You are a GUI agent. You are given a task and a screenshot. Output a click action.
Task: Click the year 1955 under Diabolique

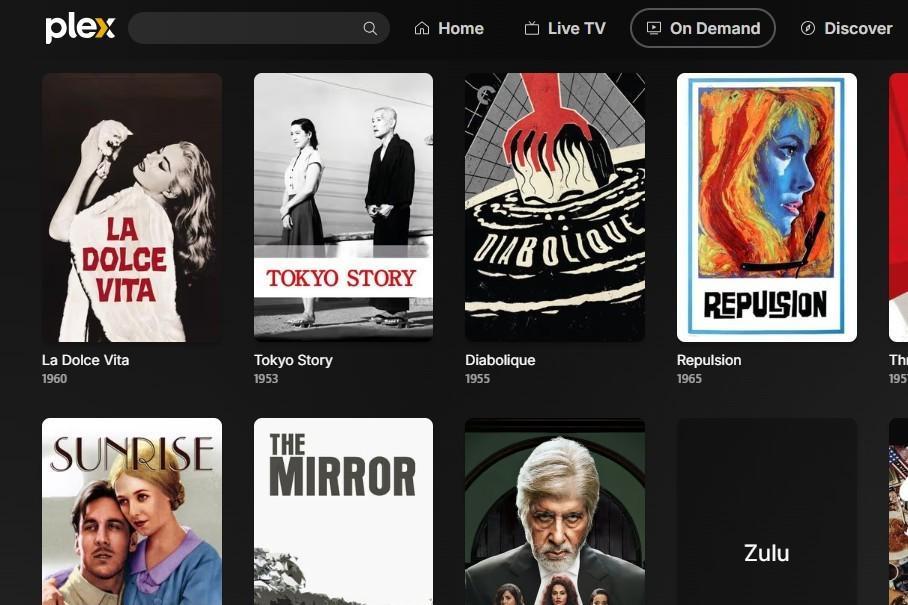coord(478,379)
